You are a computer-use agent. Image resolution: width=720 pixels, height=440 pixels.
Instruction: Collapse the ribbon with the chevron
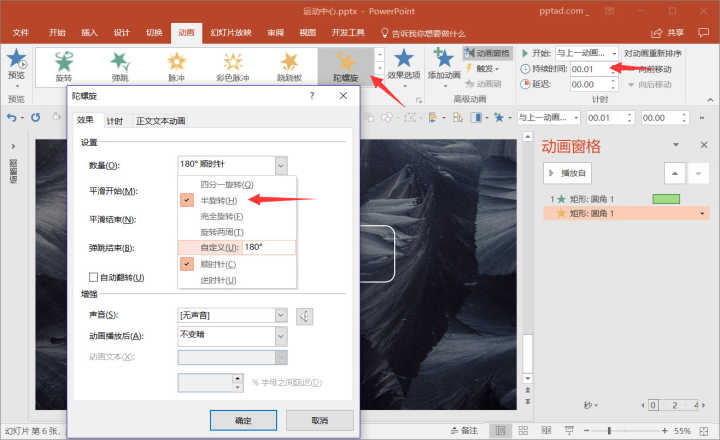(x=710, y=99)
